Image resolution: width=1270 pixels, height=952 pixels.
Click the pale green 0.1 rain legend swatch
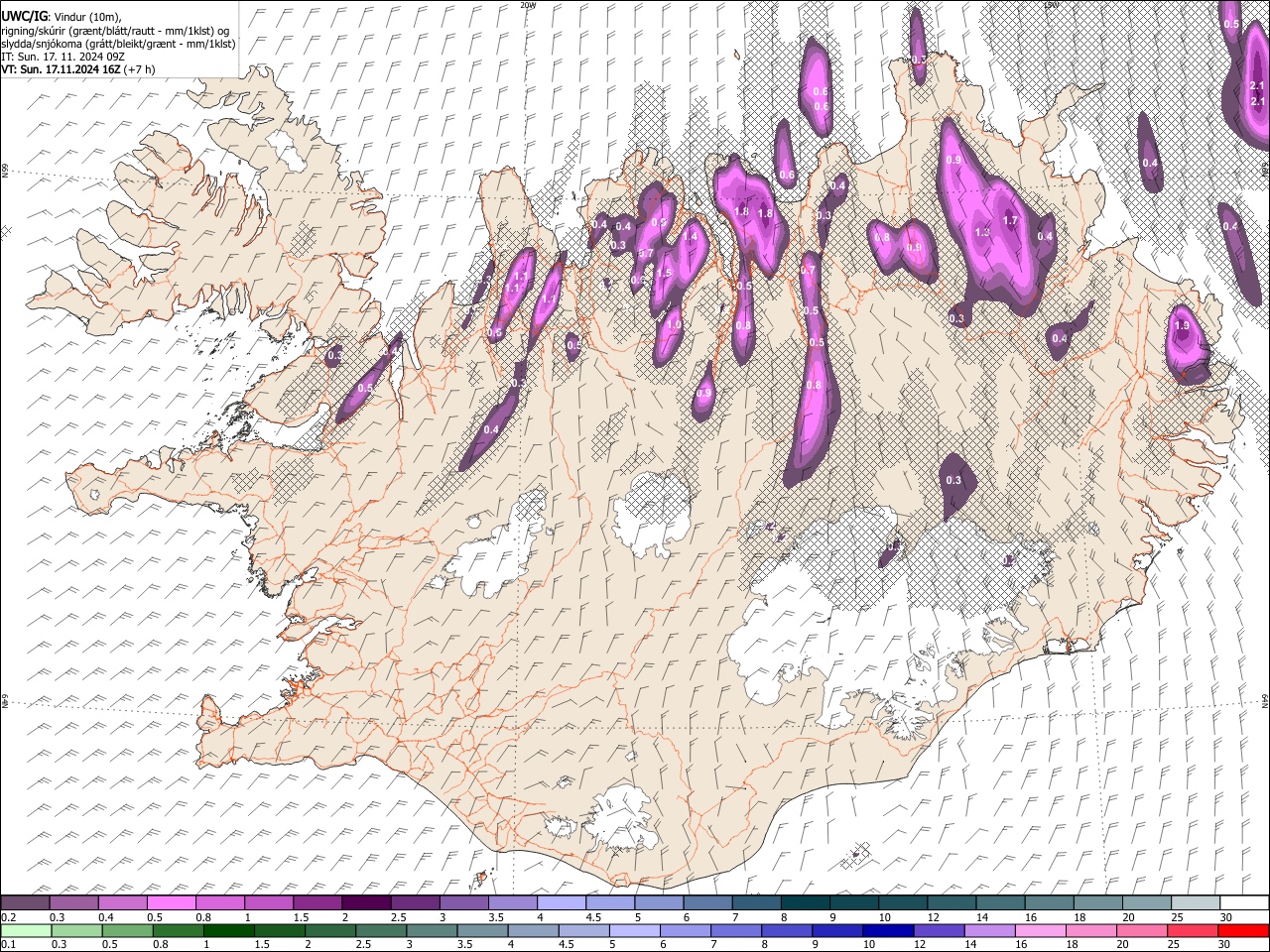pos(25,930)
